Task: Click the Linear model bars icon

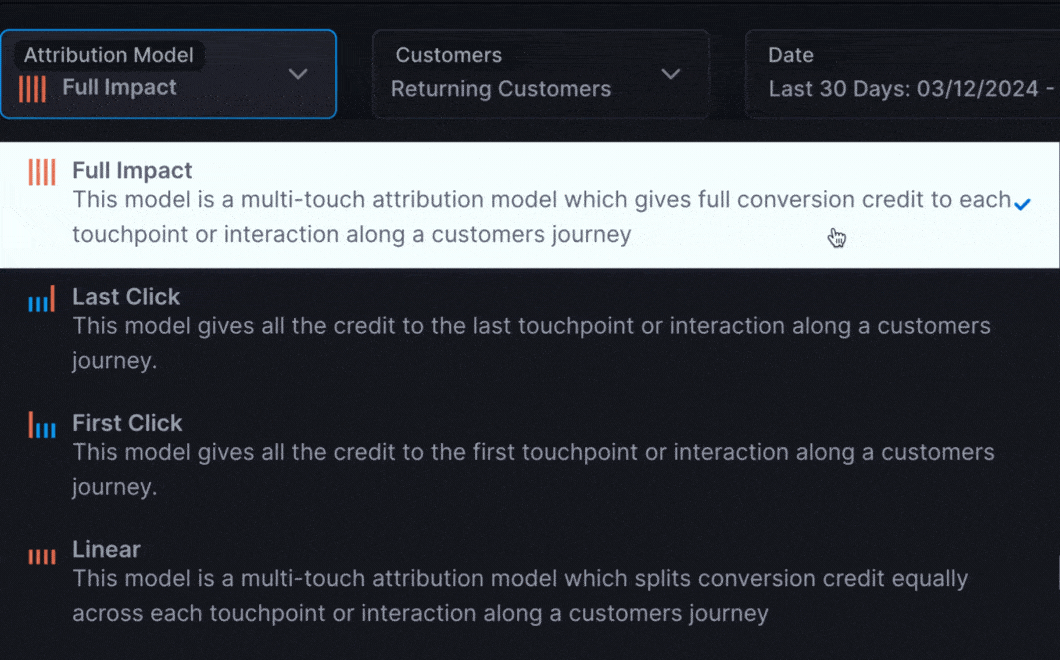Action: (x=42, y=557)
